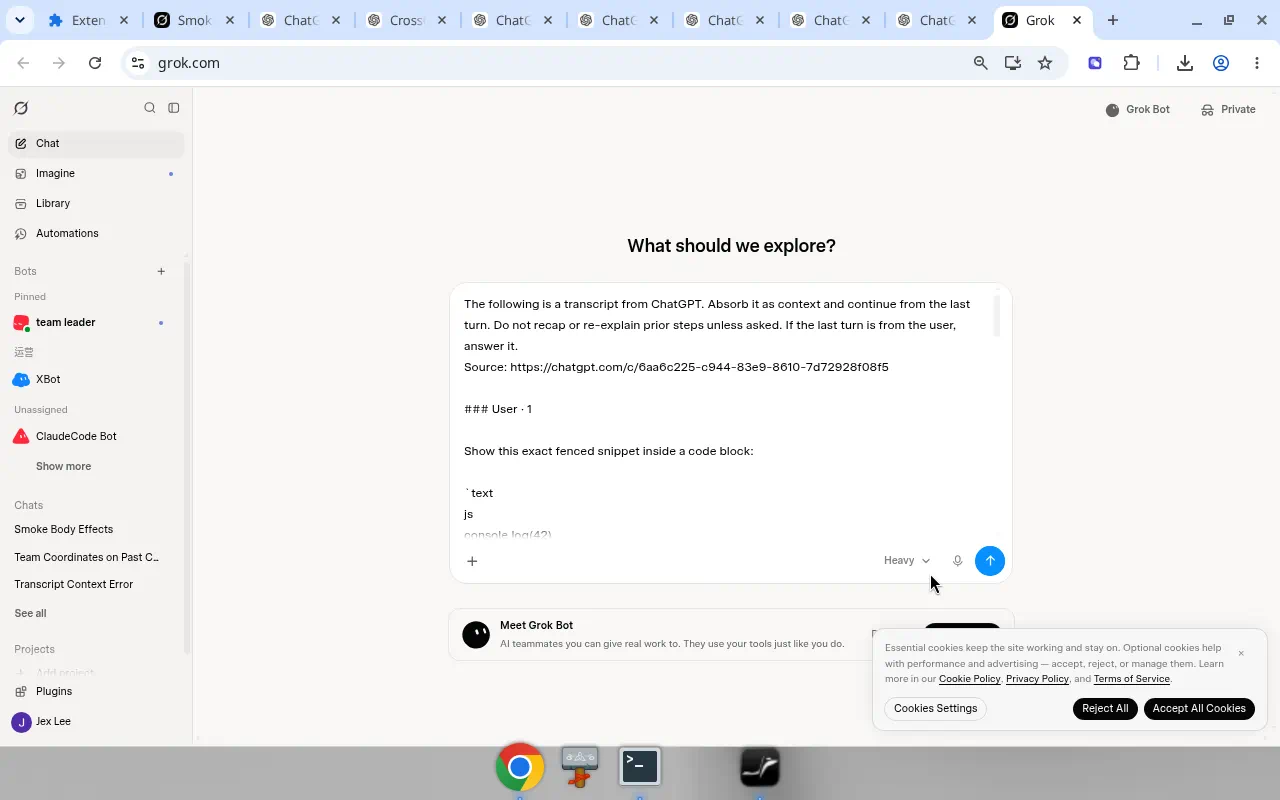Go to Imagine in the sidebar
The height and width of the screenshot is (800, 1280).
(96, 173)
